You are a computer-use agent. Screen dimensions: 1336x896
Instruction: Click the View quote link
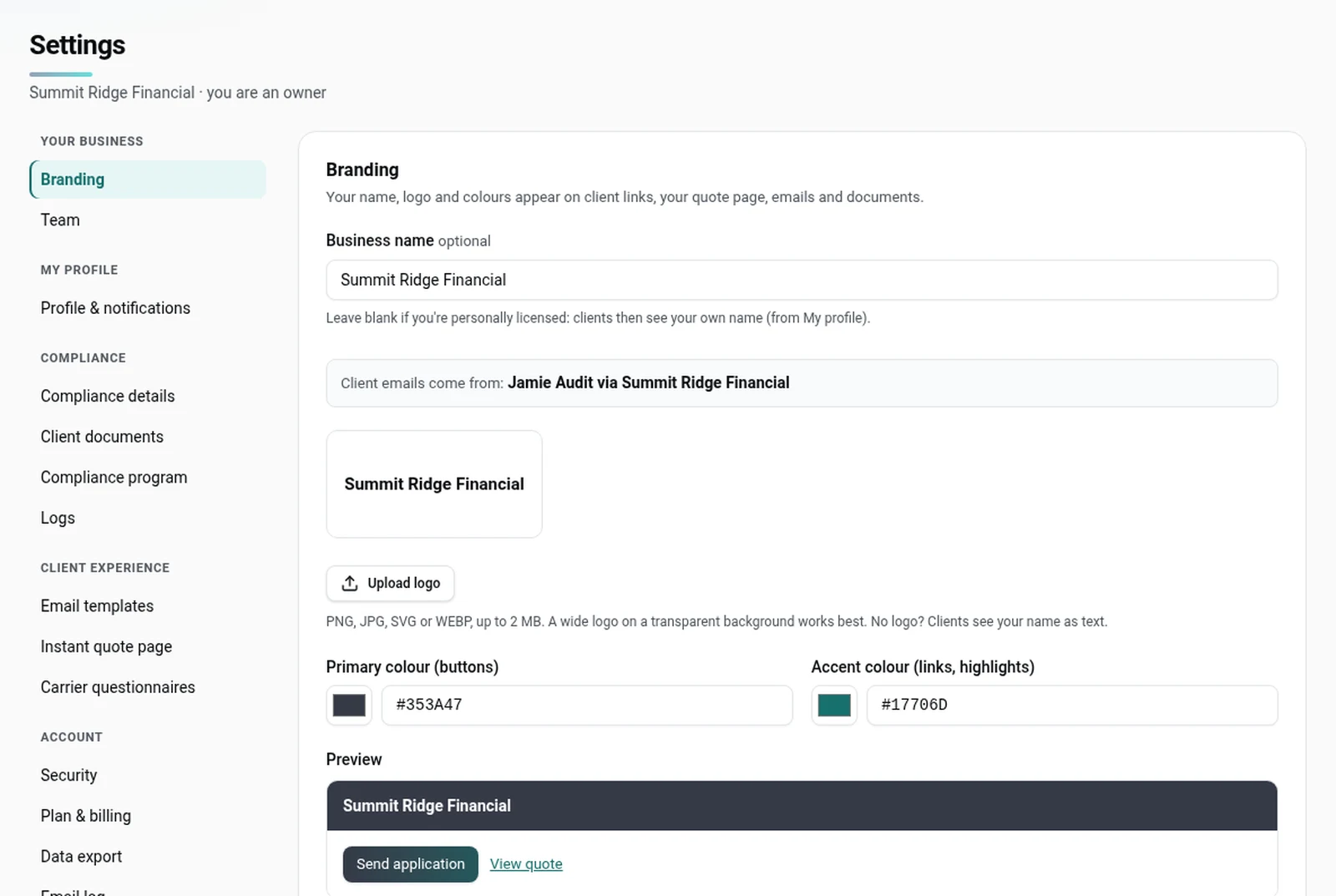pos(526,864)
